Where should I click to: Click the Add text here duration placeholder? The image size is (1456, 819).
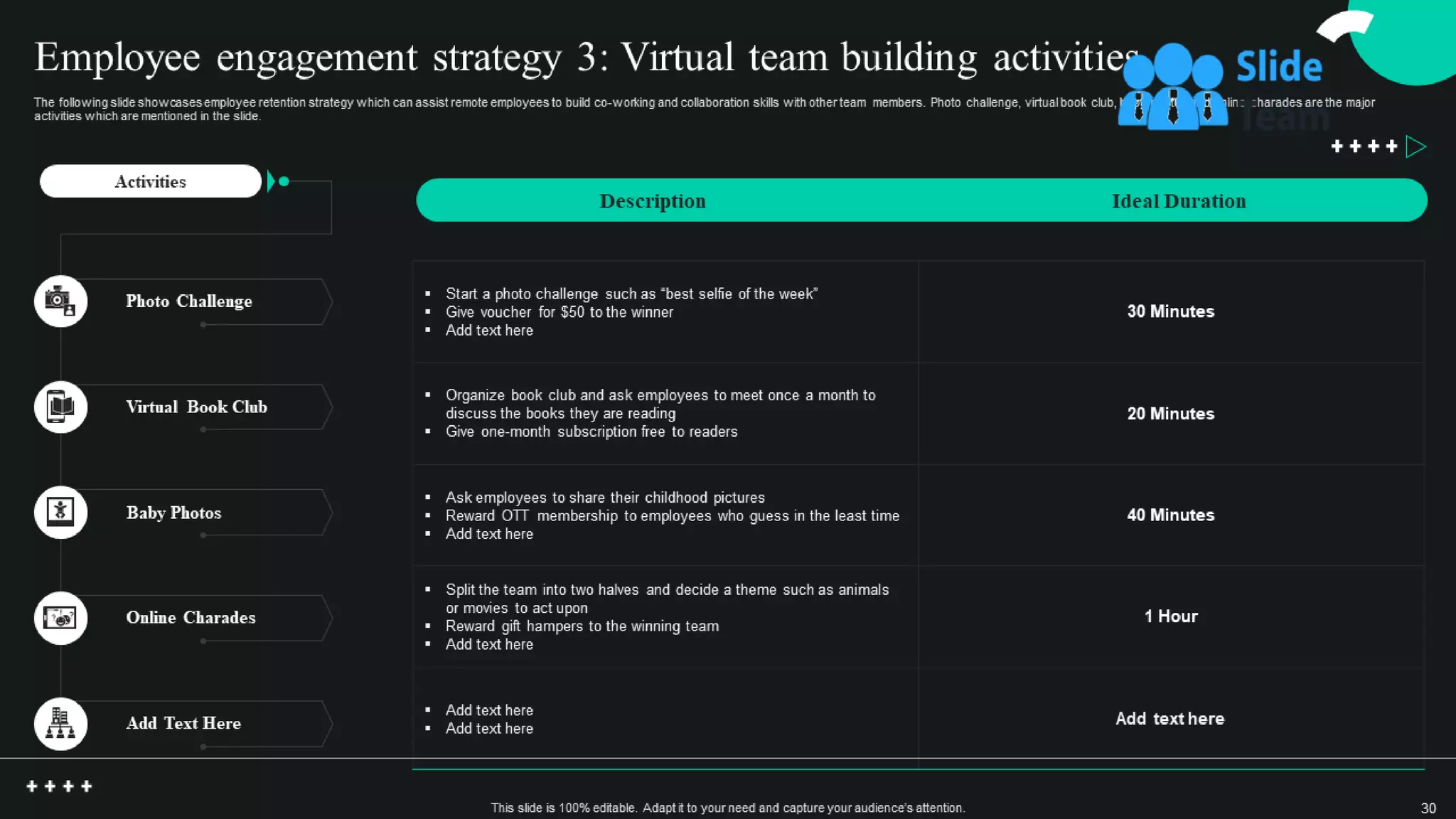1169,719
